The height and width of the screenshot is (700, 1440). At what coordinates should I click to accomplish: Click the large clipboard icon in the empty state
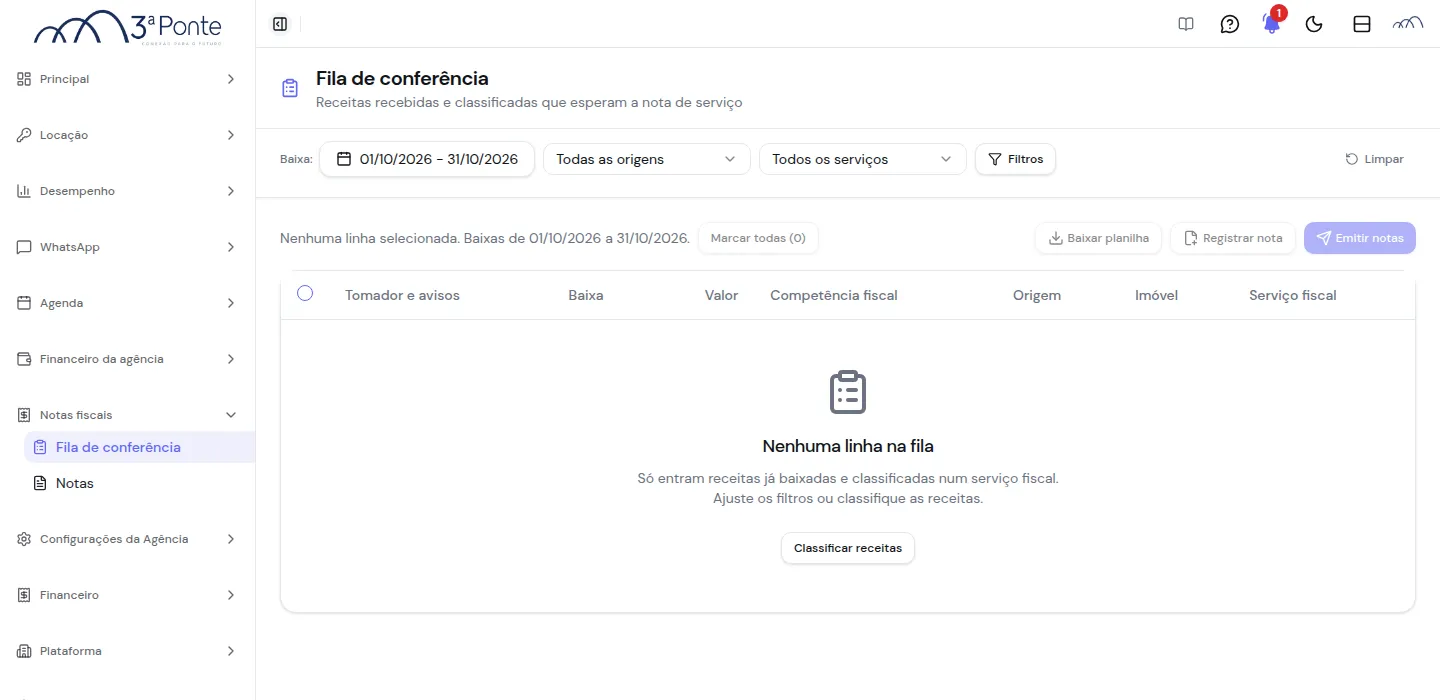(848, 392)
